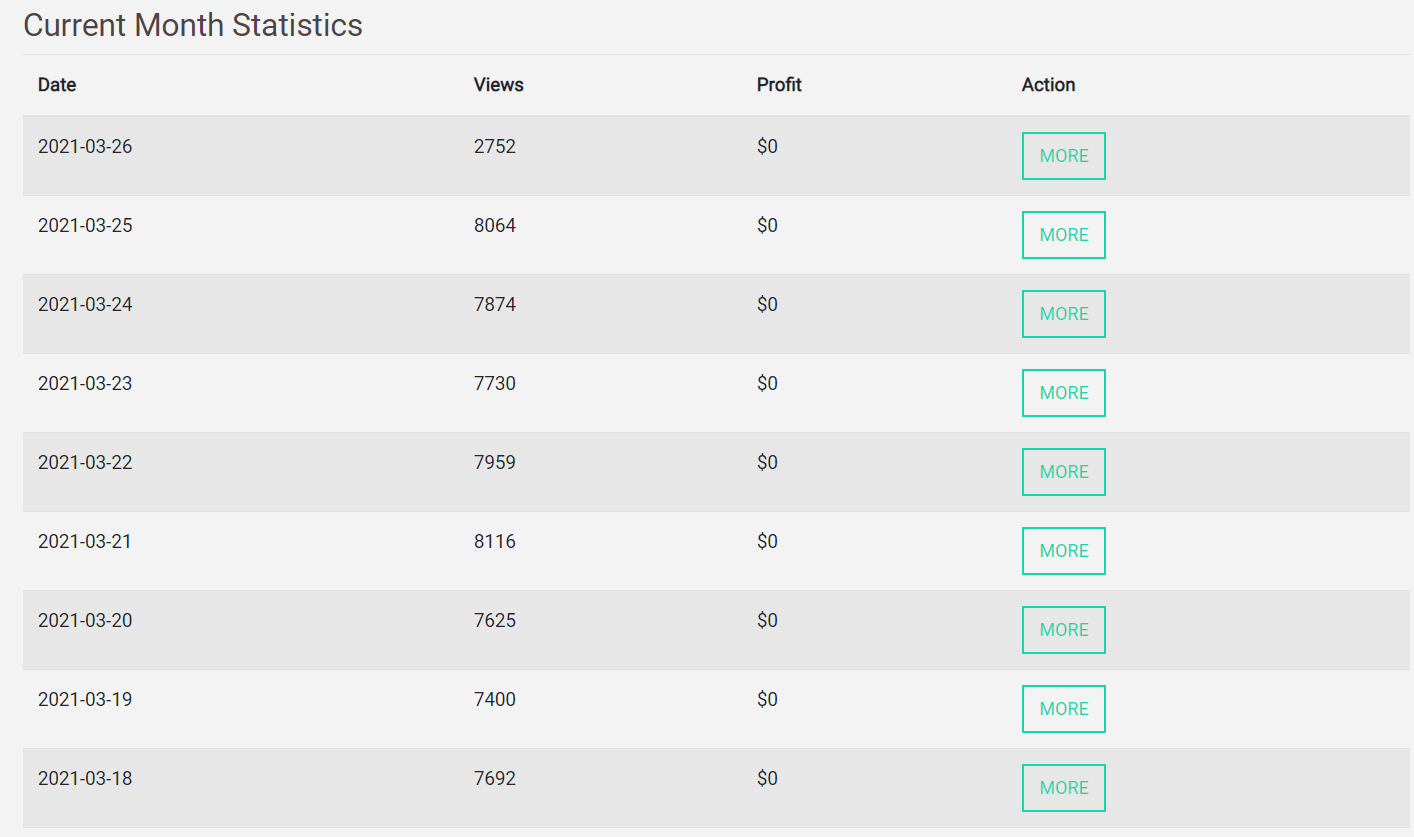Open MORE details for 2021-03-25
The height and width of the screenshot is (837, 1414).
click(1063, 235)
